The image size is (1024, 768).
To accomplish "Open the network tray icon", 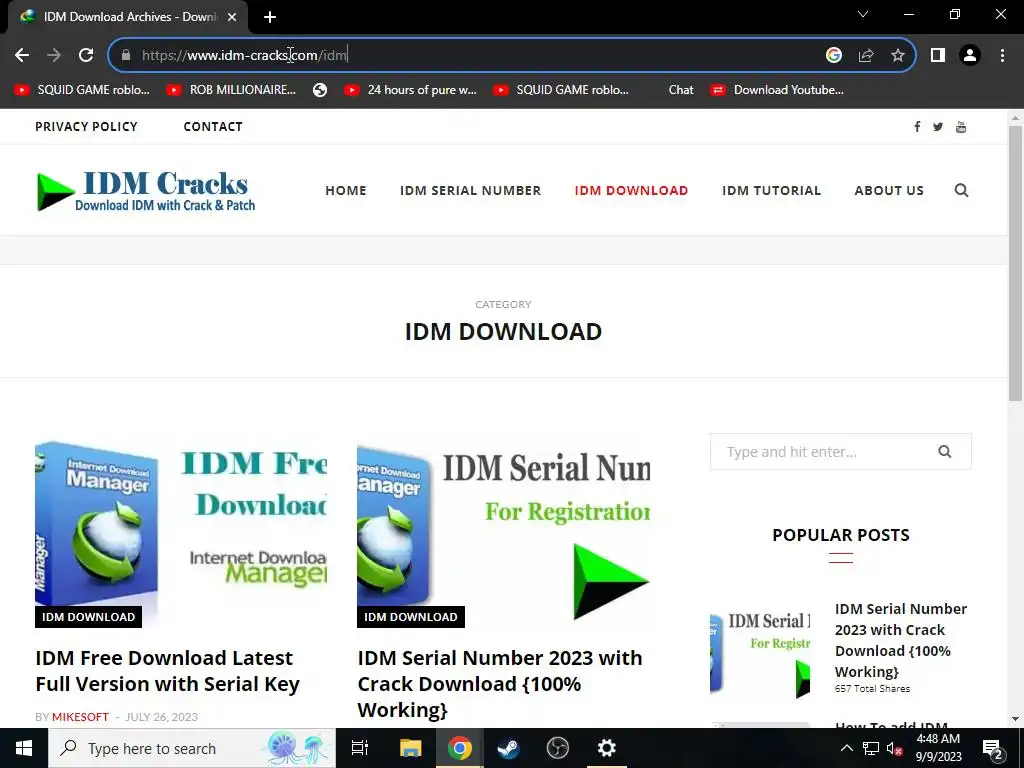I will pos(871,748).
